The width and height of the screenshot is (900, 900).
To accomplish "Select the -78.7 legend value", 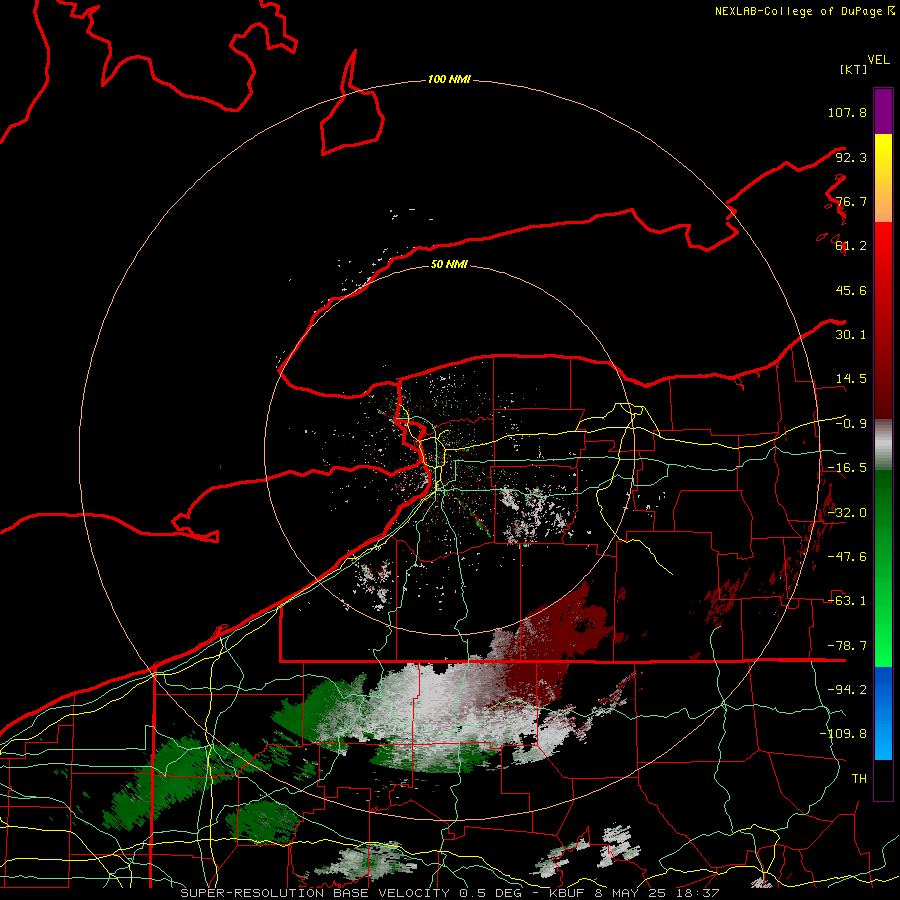I will pyautogui.click(x=847, y=646).
